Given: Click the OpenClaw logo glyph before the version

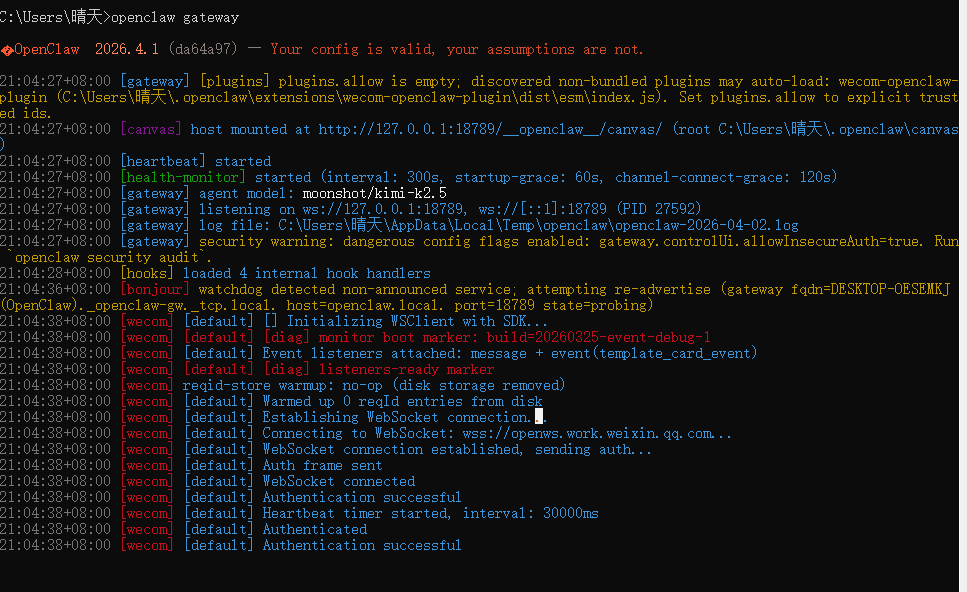Looking at the screenshot, I should tap(7, 49).
